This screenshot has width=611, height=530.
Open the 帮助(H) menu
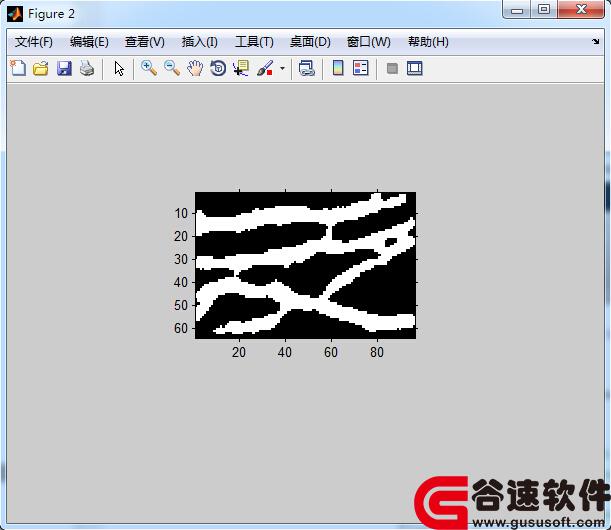(428, 42)
